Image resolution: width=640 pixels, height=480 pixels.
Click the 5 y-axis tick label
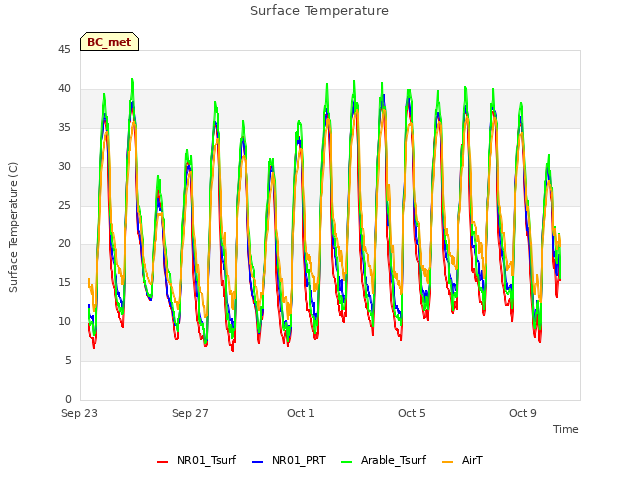(x=68, y=360)
